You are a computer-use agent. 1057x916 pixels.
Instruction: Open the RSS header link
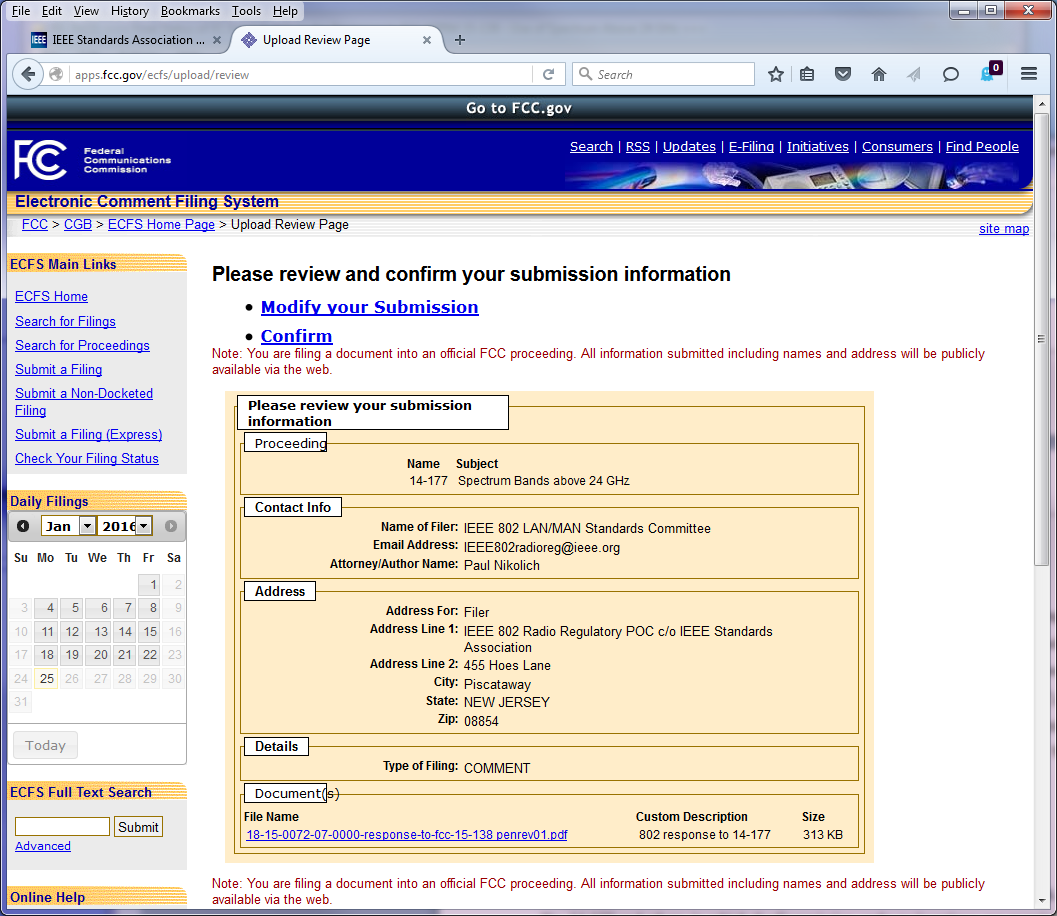(x=638, y=146)
